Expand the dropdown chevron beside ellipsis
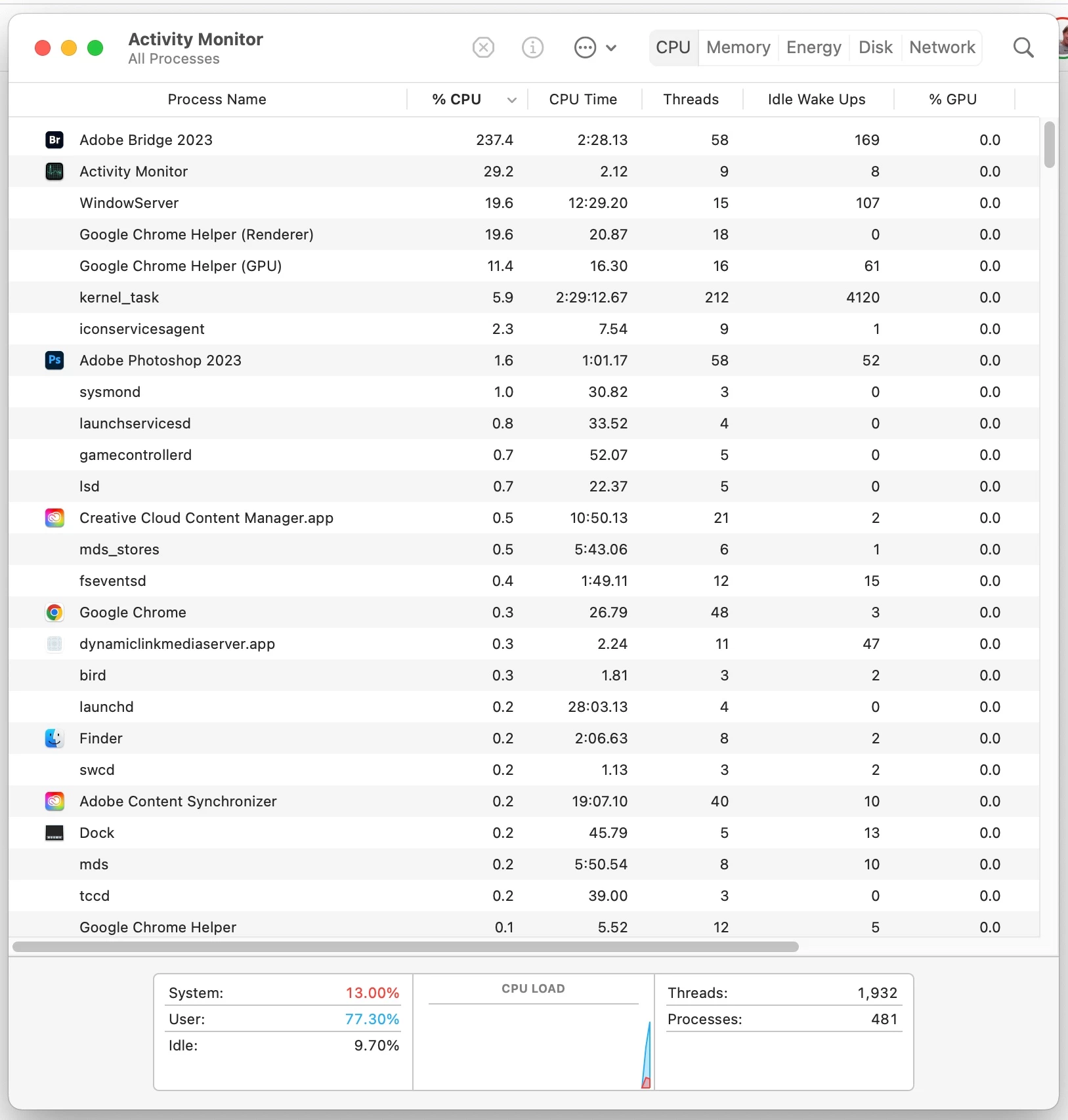The width and height of the screenshot is (1068, 1120). point(611,48)
